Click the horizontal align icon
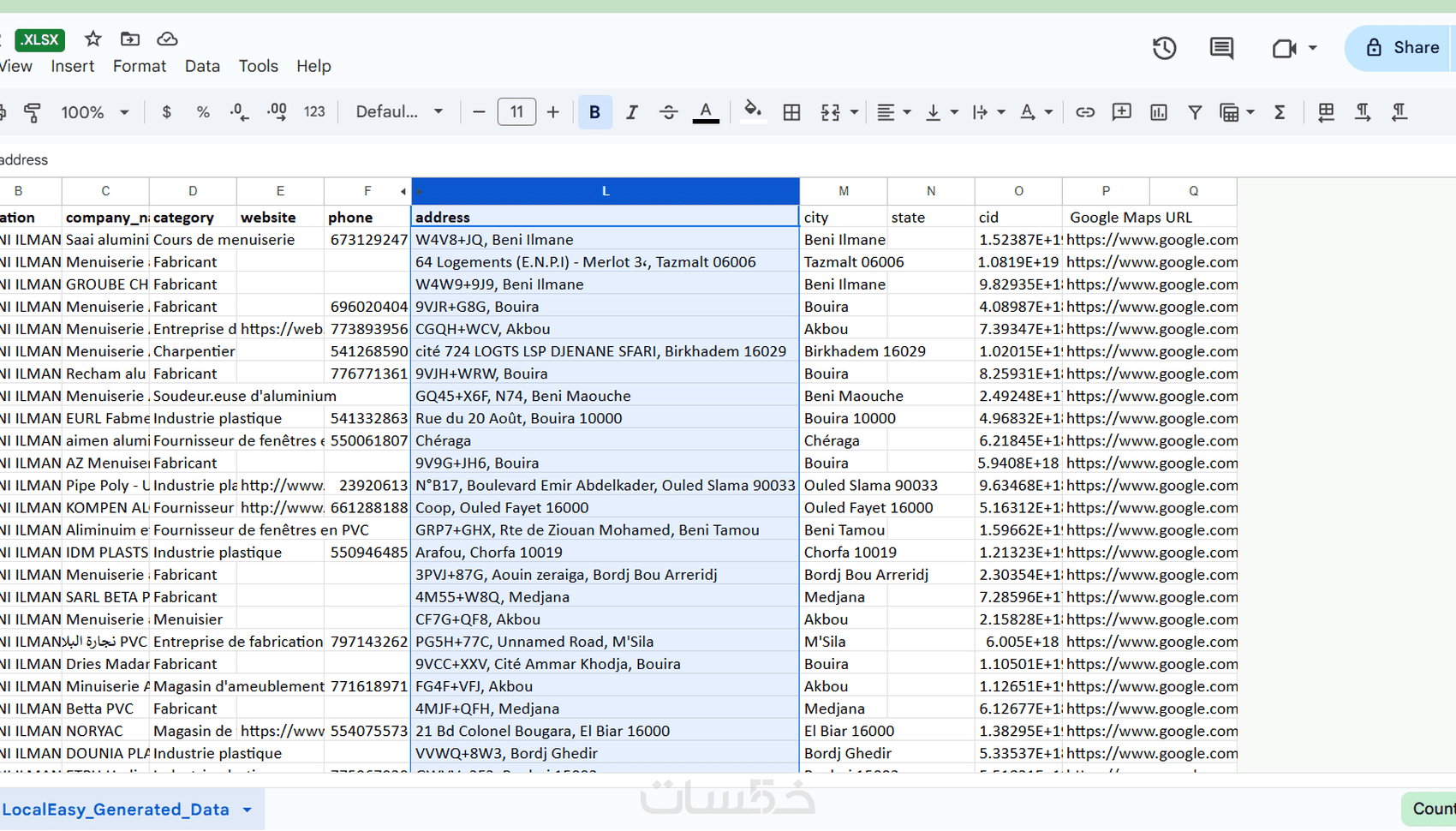This screenshot has width=1456, height=831. tap(886, 112)
